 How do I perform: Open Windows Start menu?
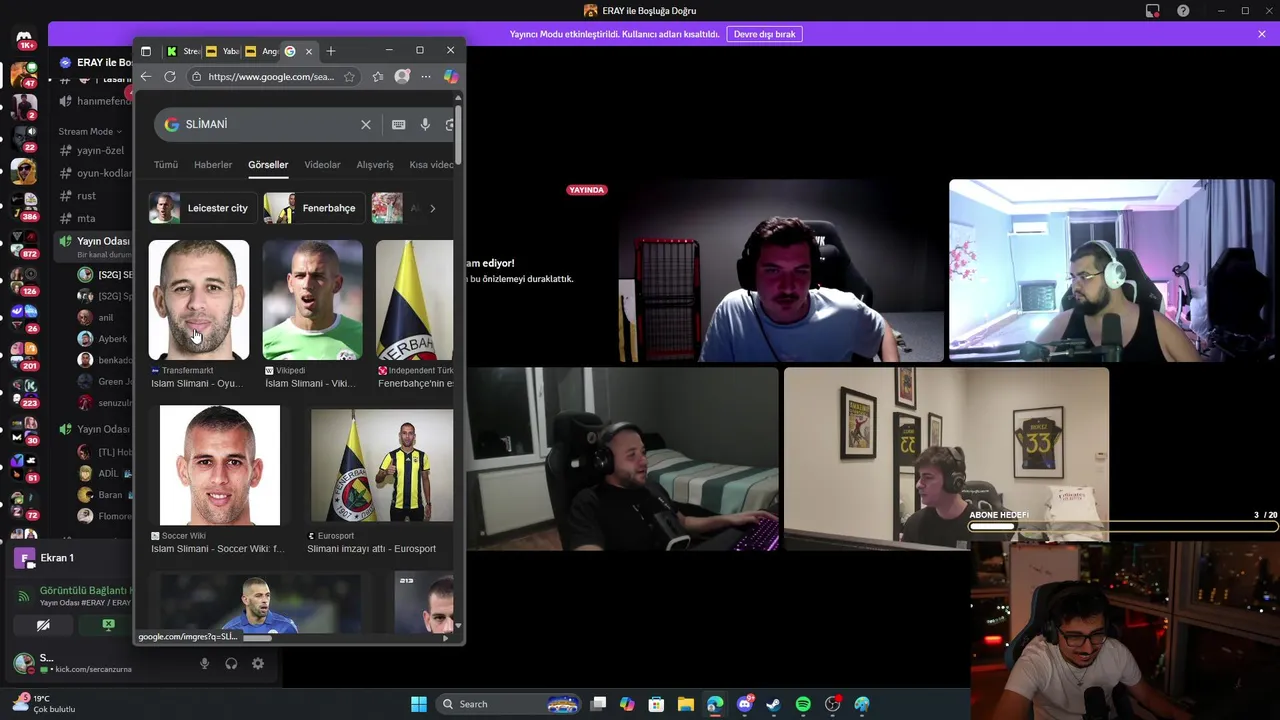click(419, 704)
